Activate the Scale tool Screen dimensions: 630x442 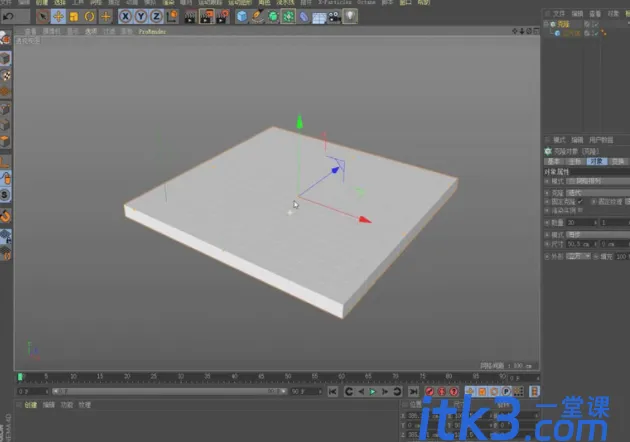tap(74, 16)
